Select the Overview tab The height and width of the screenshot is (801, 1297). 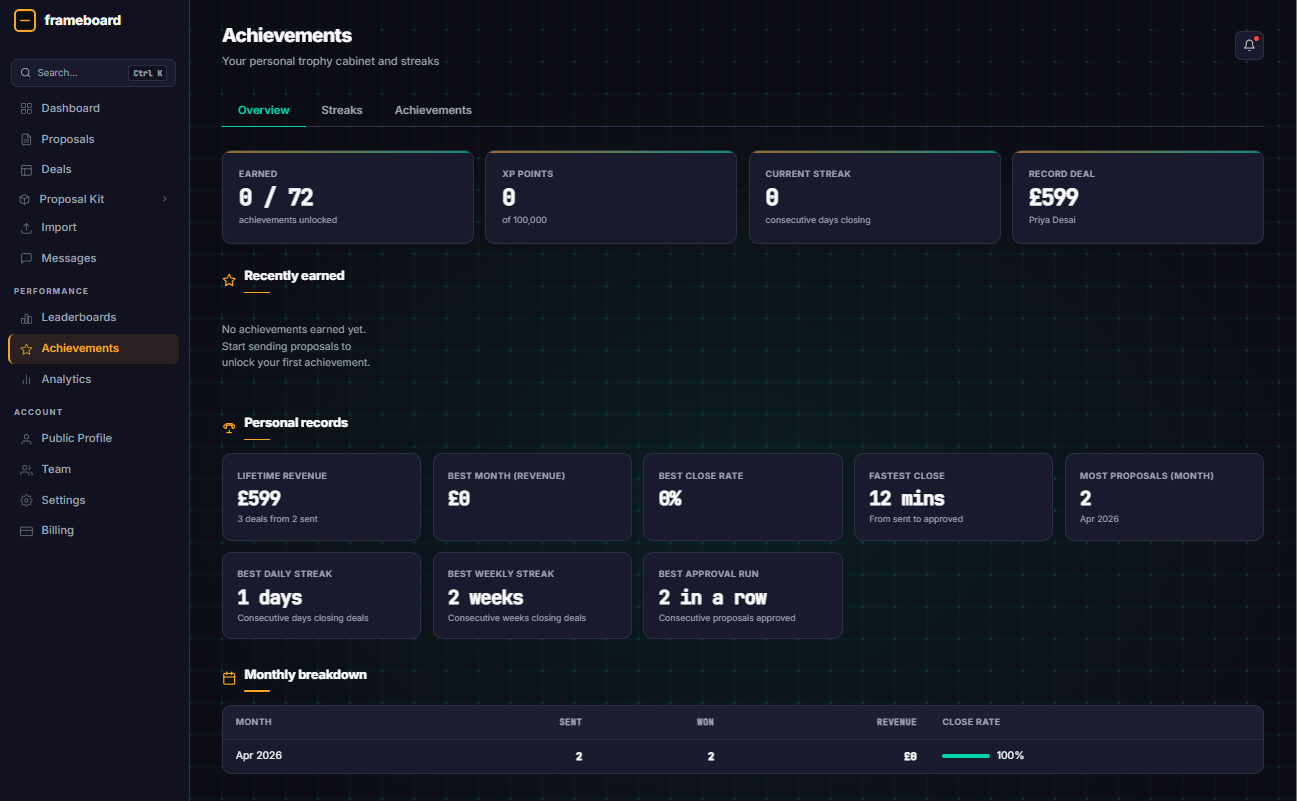pyautogui.click(x=264, y=110)
